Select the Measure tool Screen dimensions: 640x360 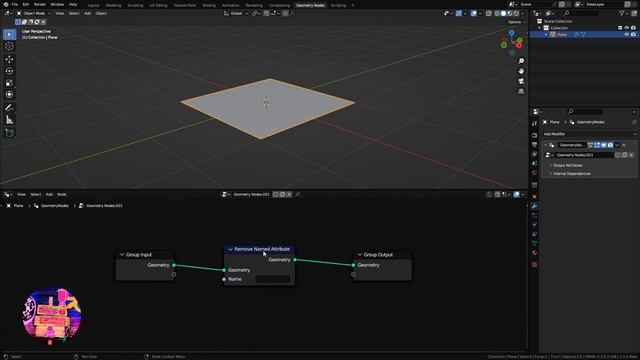point(9,120)
